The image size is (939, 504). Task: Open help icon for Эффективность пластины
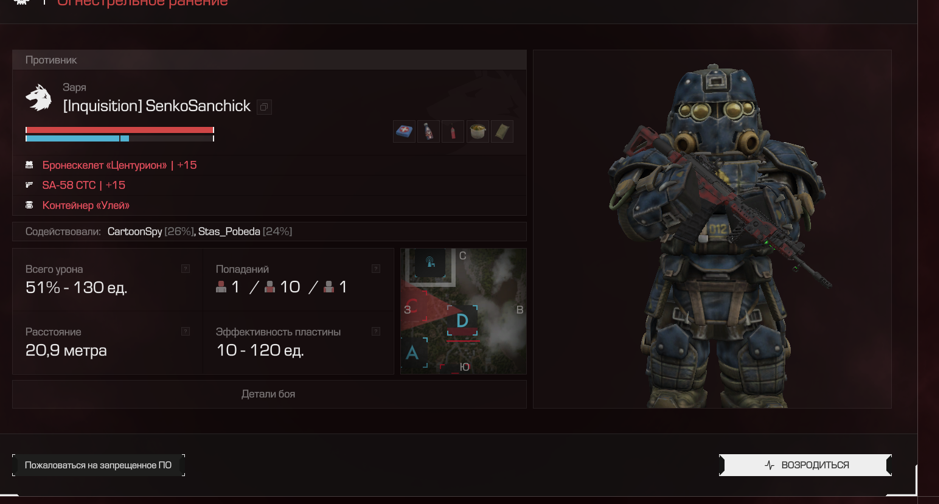click(376, 332)
